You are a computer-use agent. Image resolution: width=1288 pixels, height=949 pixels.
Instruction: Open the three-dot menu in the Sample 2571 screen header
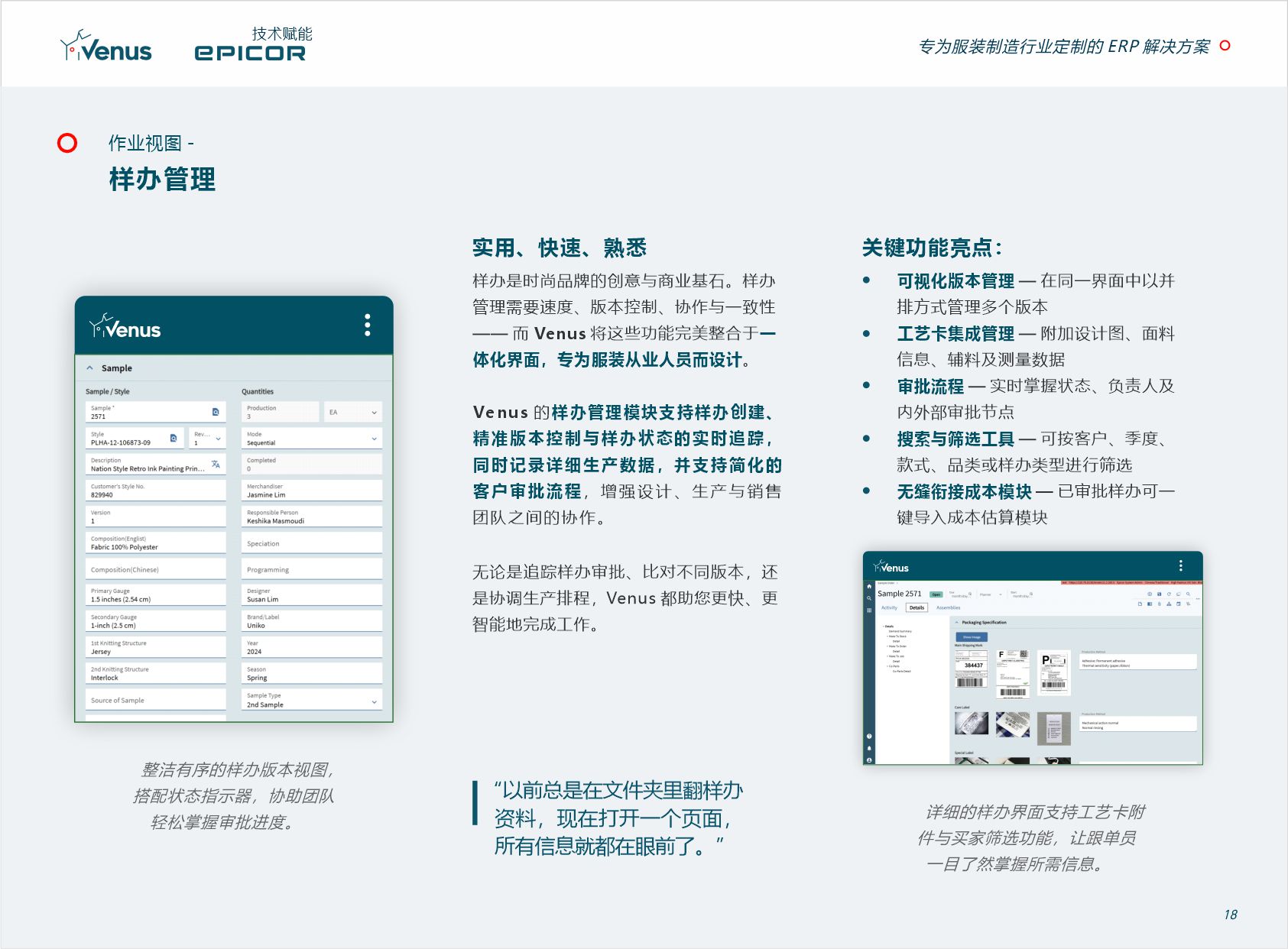(x=1181, y=566)
